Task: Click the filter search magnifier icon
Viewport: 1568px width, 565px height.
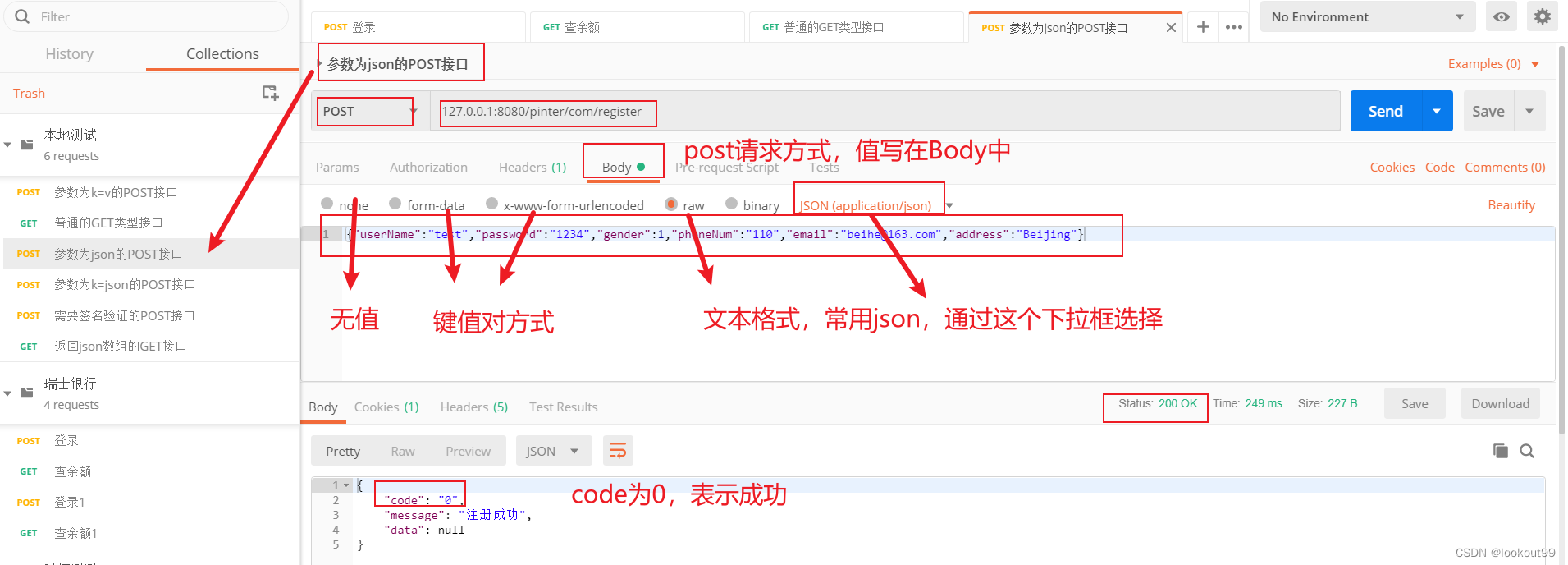Action: (x=22, y=16)
